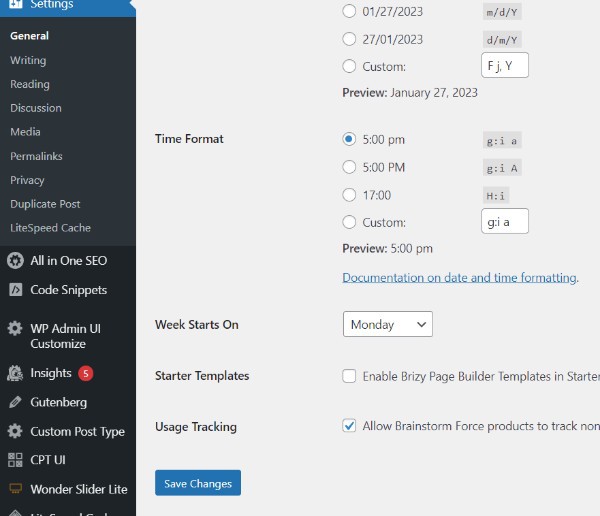Click the Insights notification badge showing 5

click(86, 373)
